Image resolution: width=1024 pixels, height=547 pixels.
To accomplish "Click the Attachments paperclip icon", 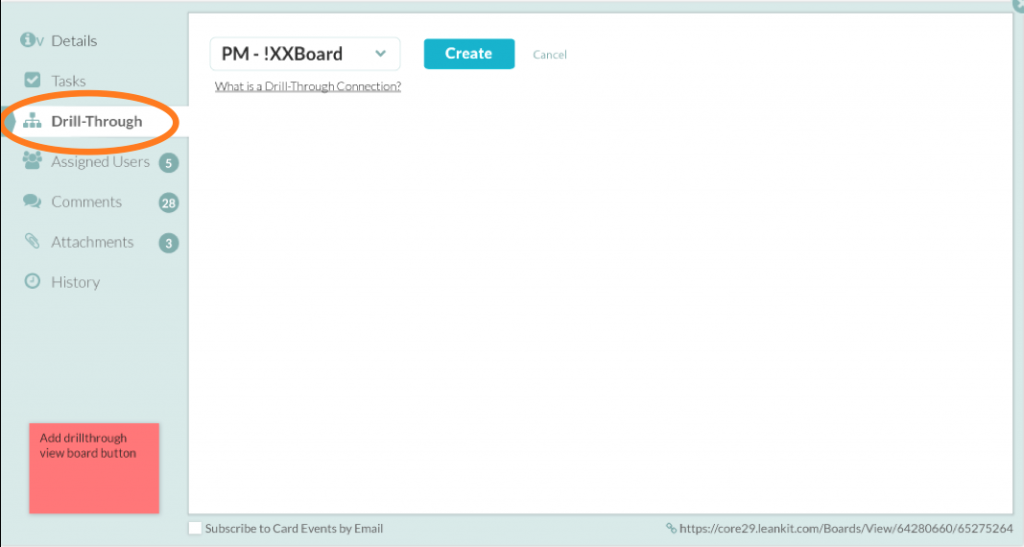I will [32, 241].
